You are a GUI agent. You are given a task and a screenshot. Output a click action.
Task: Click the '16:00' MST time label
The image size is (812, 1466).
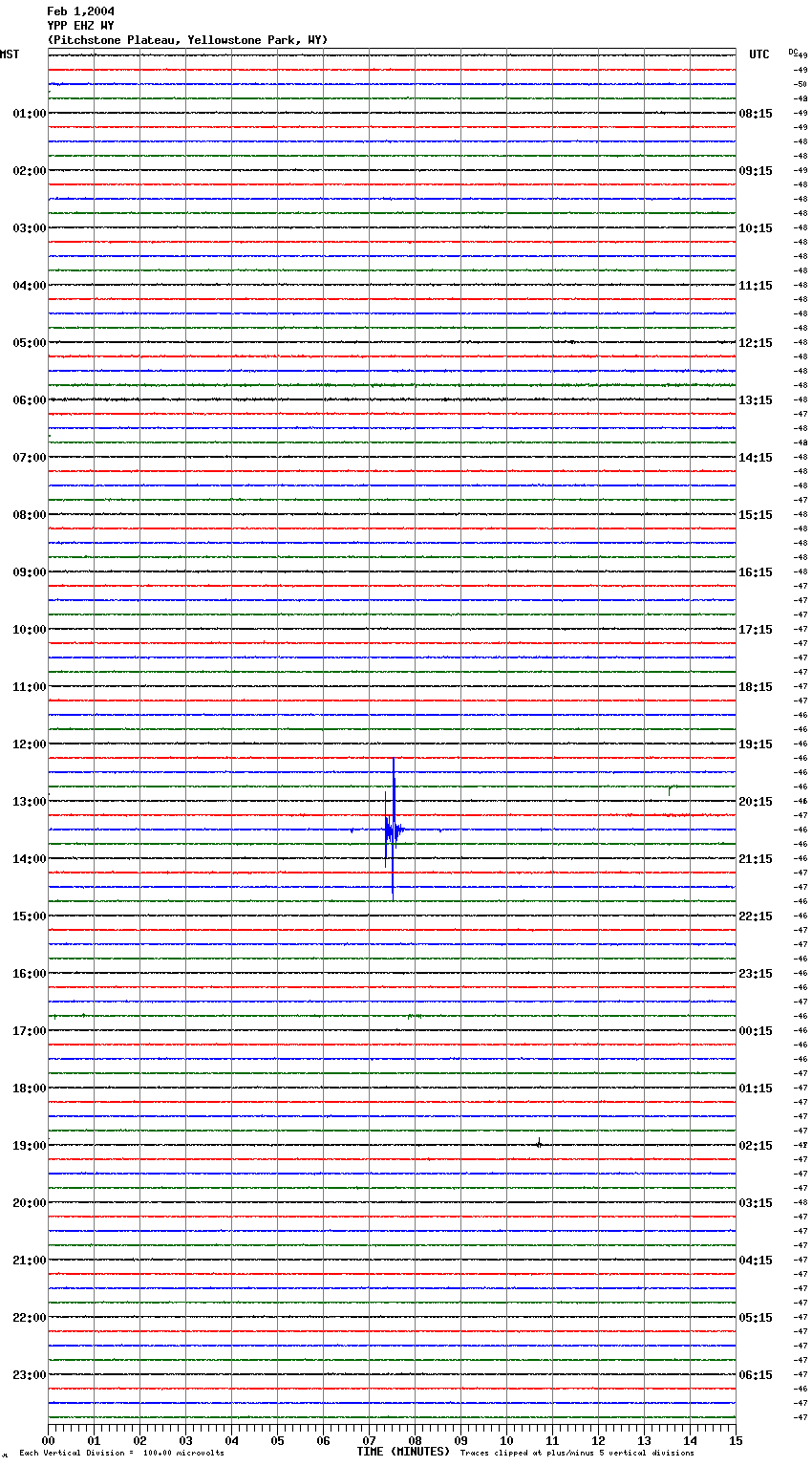(x=30, y=974)
